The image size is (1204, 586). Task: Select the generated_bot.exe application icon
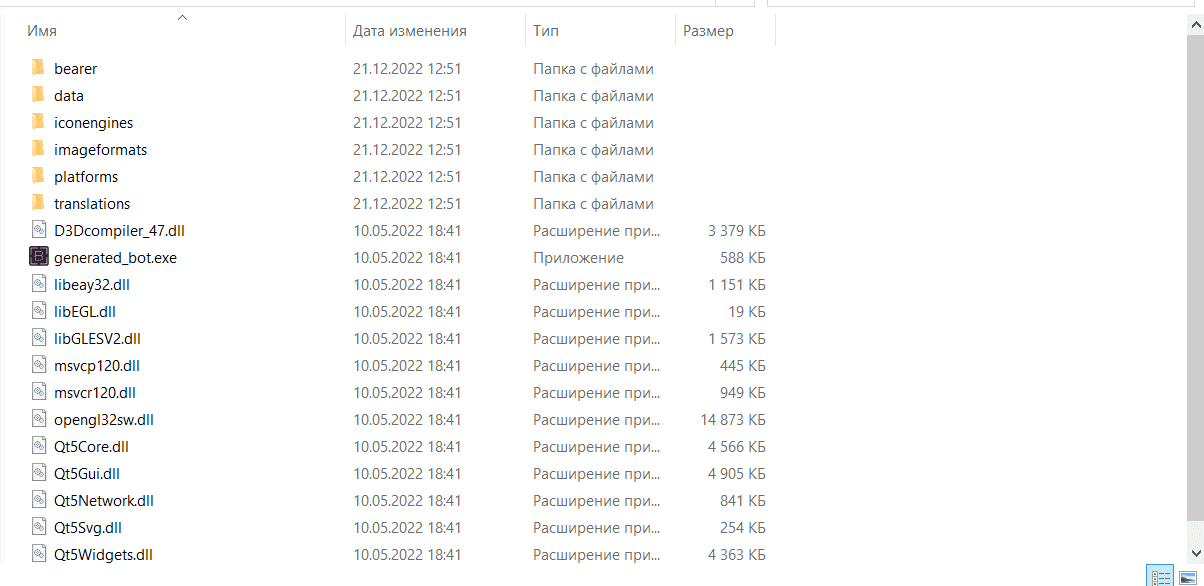(38, 257)
